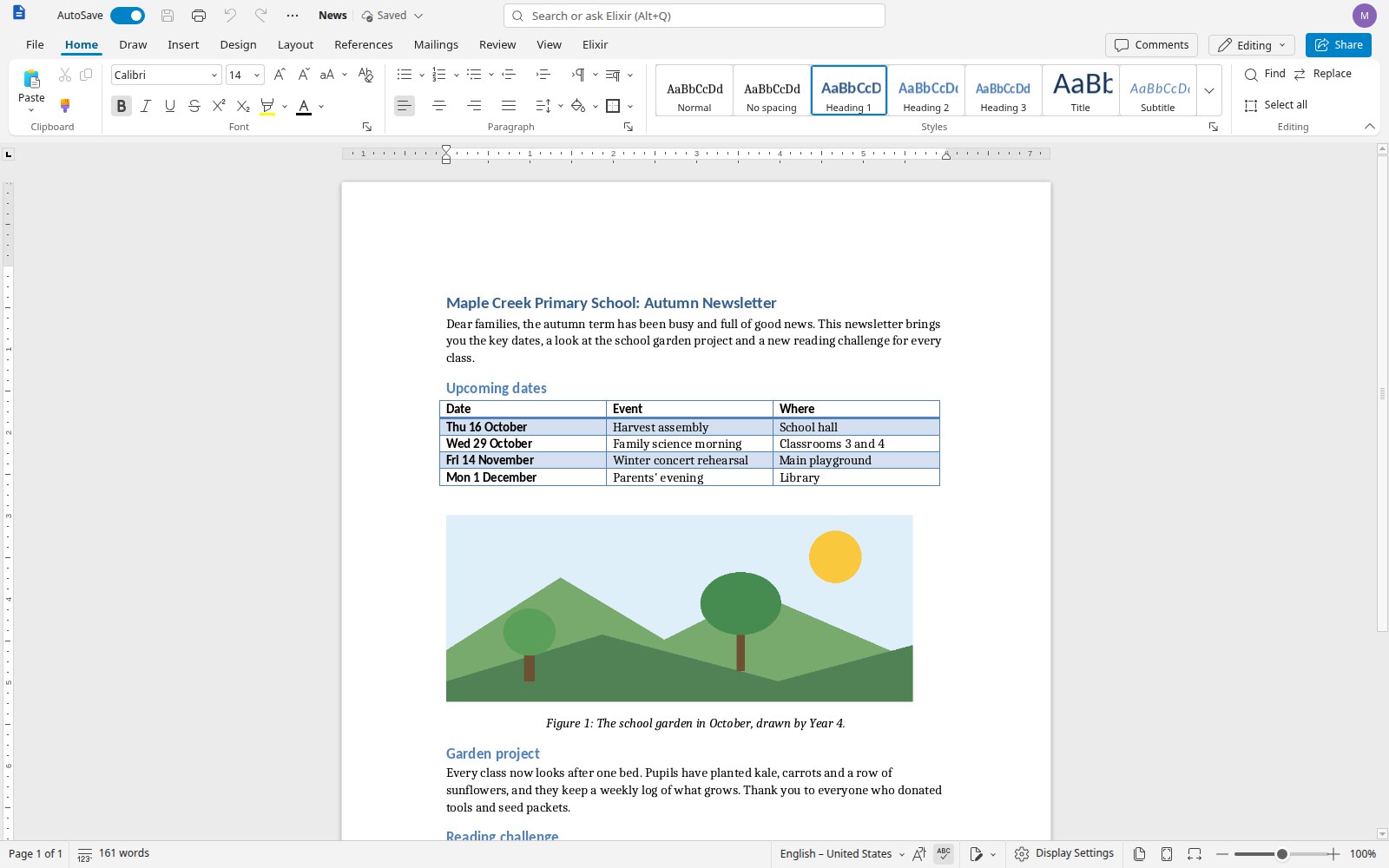Toggle Bold formatting button
Image resolution: width=1389 pixels, height=868 pixels.
click(x=122, y=106)
